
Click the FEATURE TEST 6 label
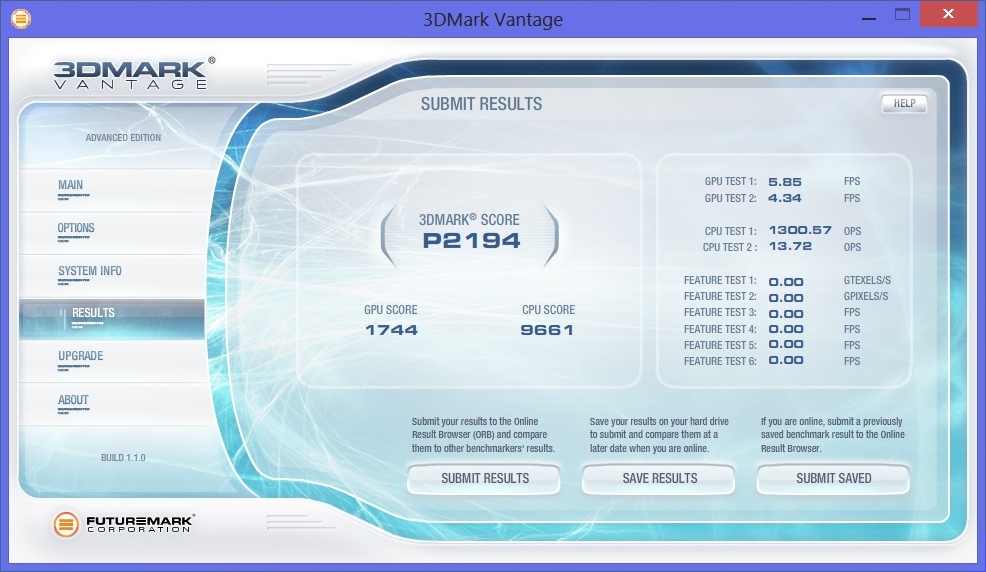coord(720,361)
